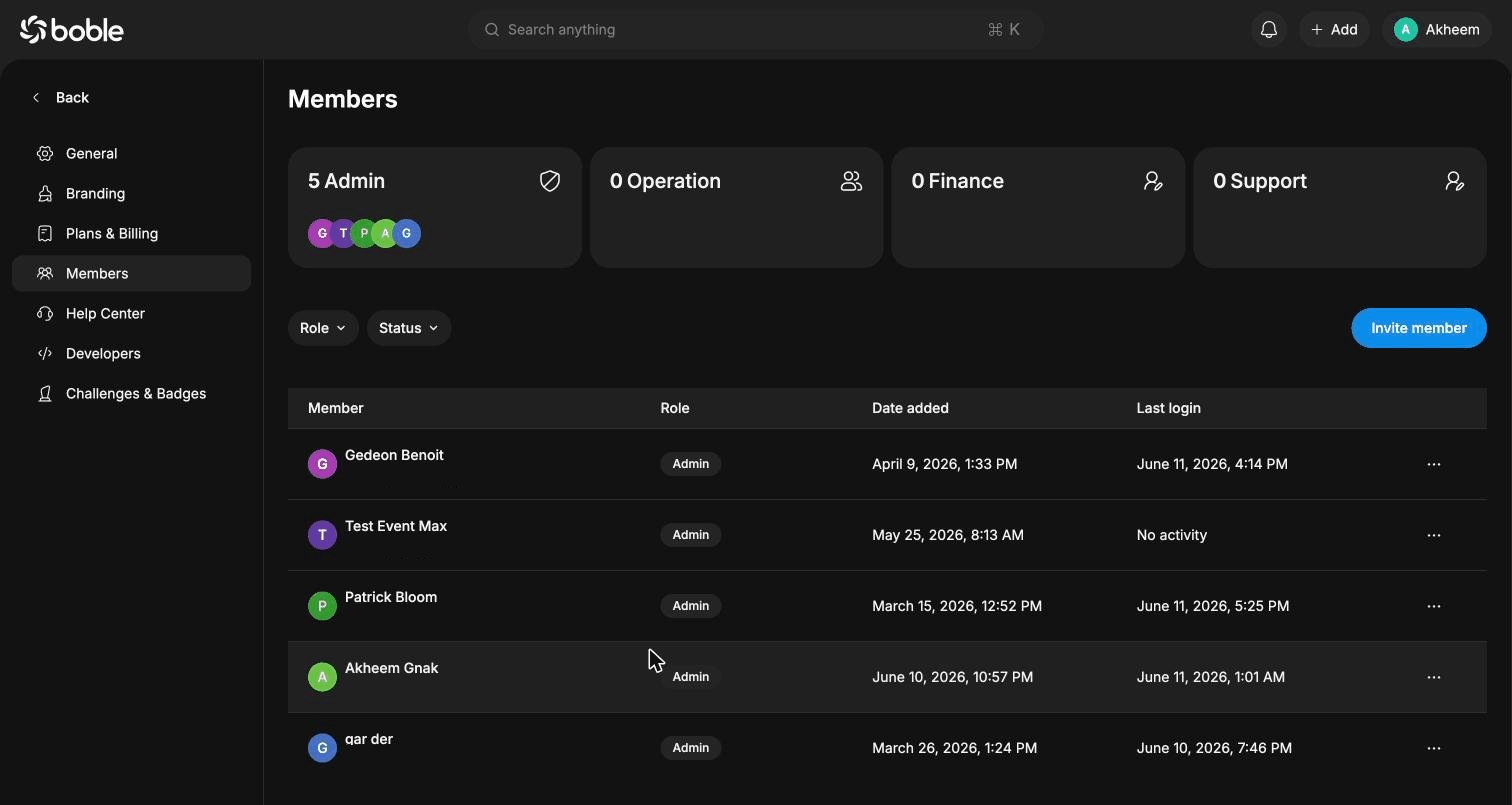Open more options for Akheem Gnak

click(1434, 677)
